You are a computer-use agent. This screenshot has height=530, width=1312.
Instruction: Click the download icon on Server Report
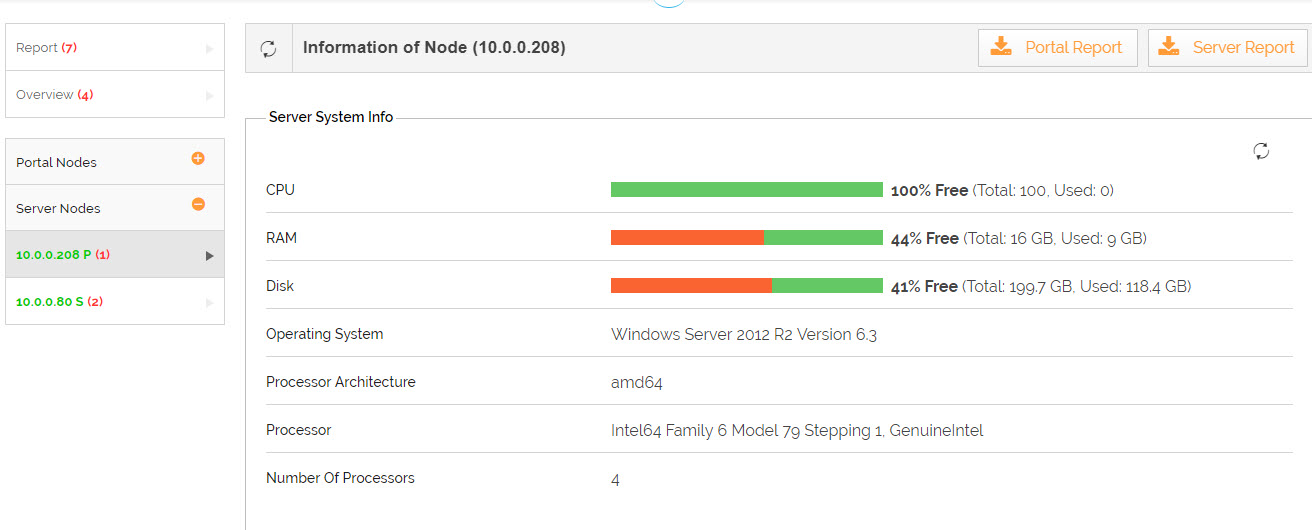pyautogui.click(x=1170, y=47)
